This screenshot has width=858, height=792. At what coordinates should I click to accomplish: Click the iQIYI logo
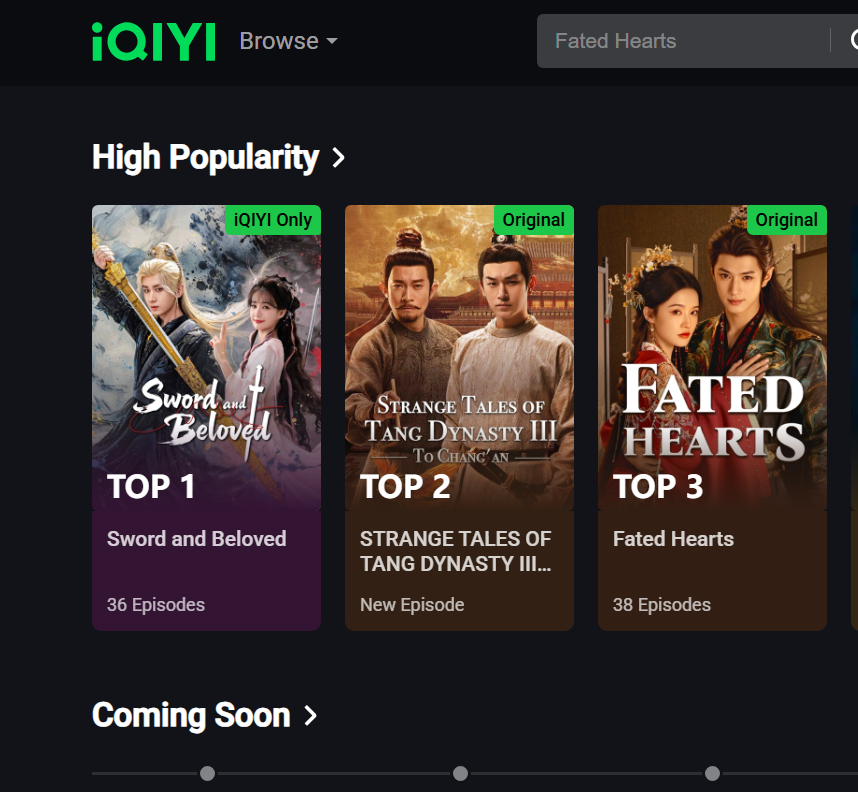point(153,42)
